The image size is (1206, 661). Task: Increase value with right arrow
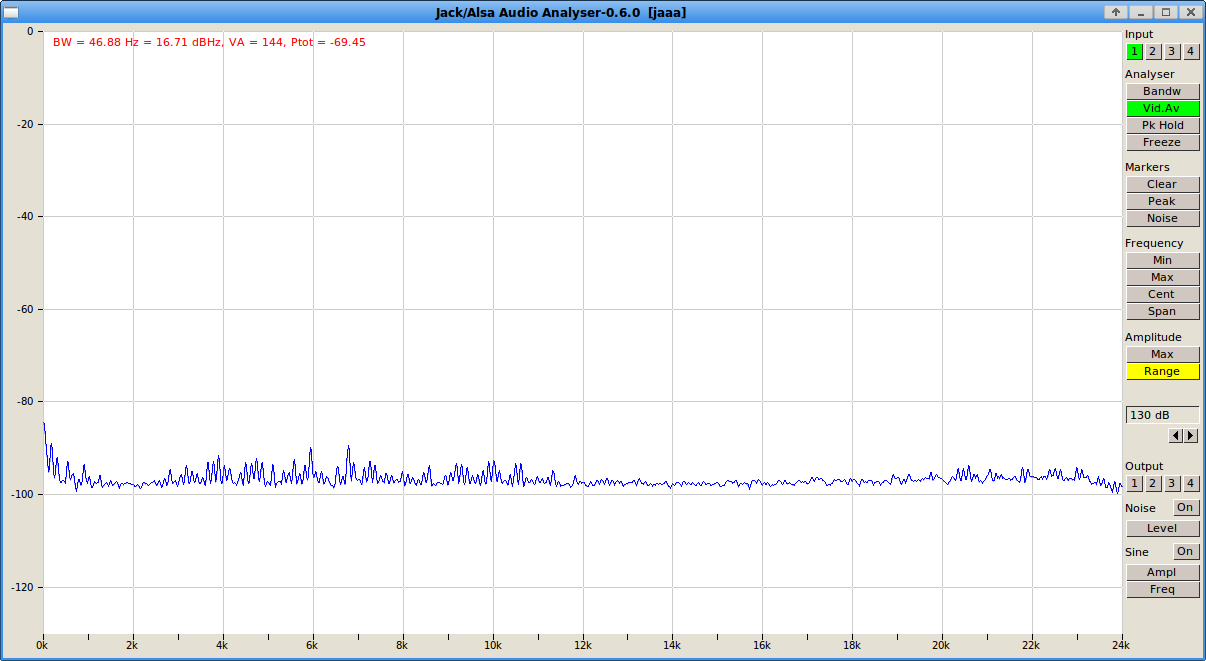point(1191,436)
